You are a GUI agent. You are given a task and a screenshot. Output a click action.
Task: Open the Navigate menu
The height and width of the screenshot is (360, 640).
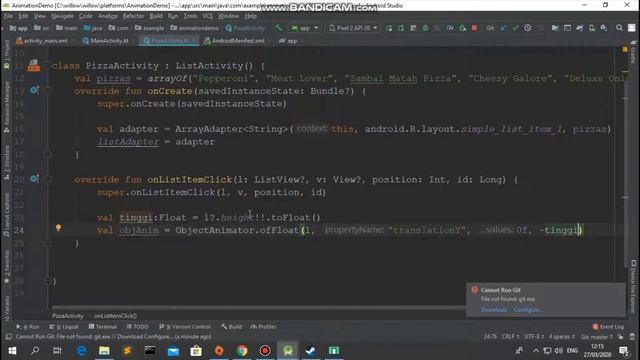tap(62, 16)
